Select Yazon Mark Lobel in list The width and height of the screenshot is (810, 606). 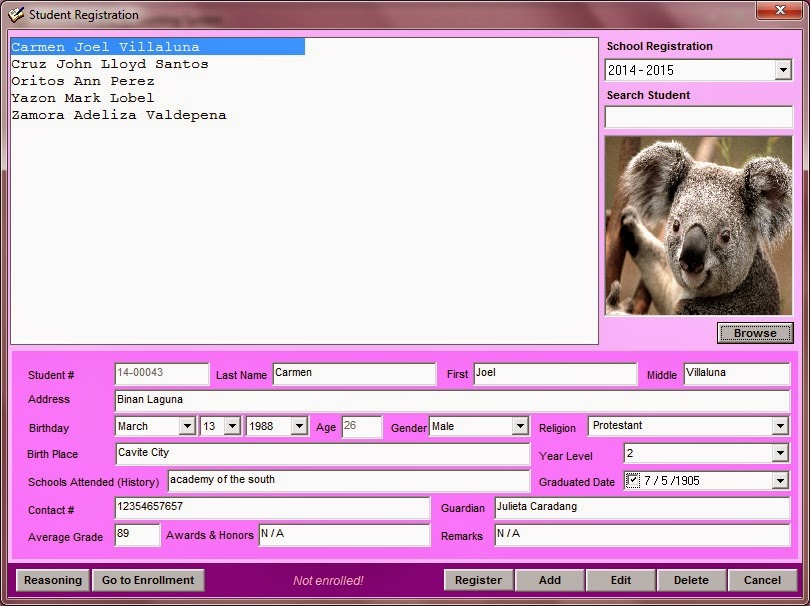coord(83,98)
